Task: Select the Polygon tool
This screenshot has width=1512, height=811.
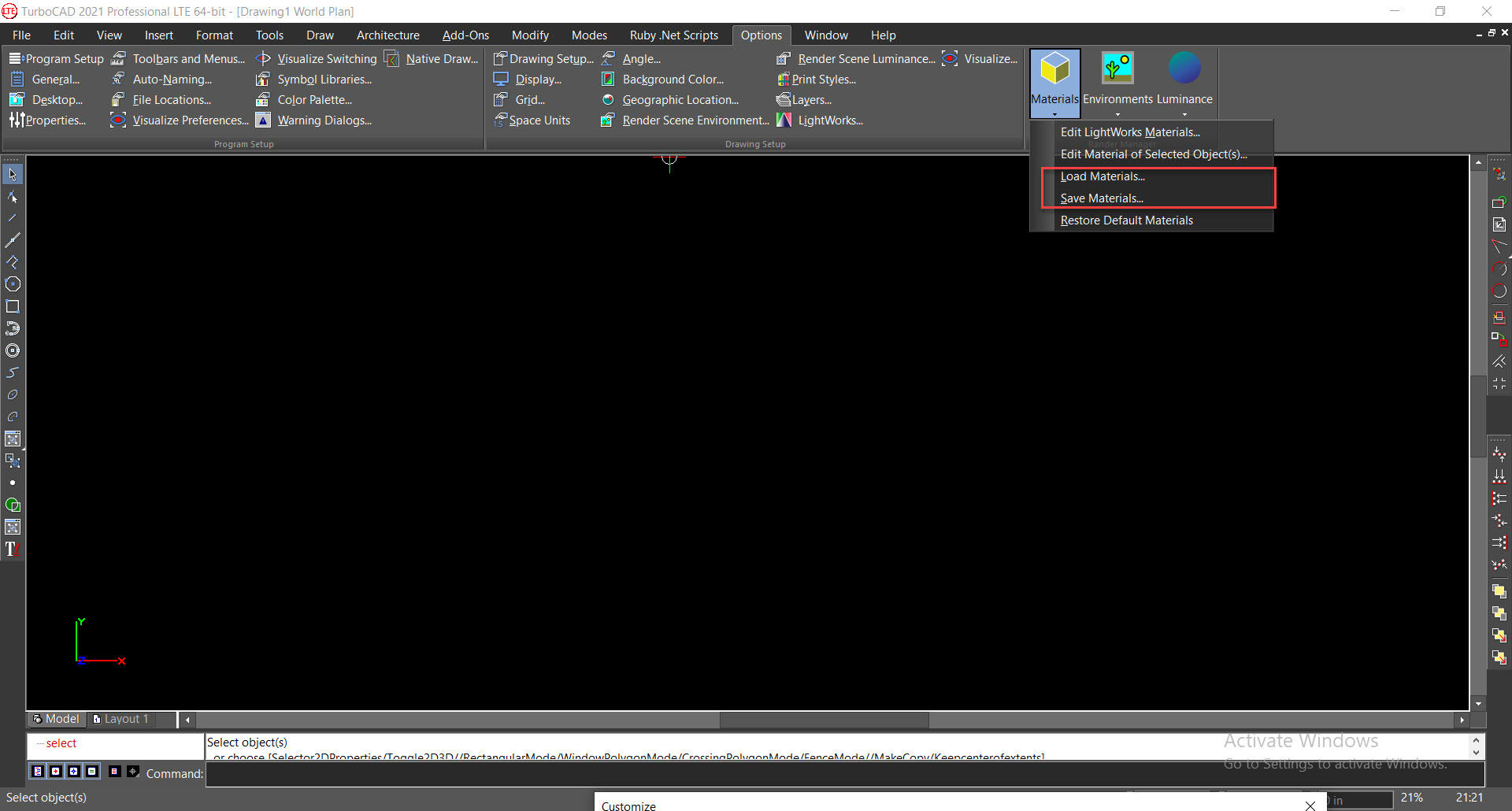Action: pyautogui.click(x=13, y=284)
